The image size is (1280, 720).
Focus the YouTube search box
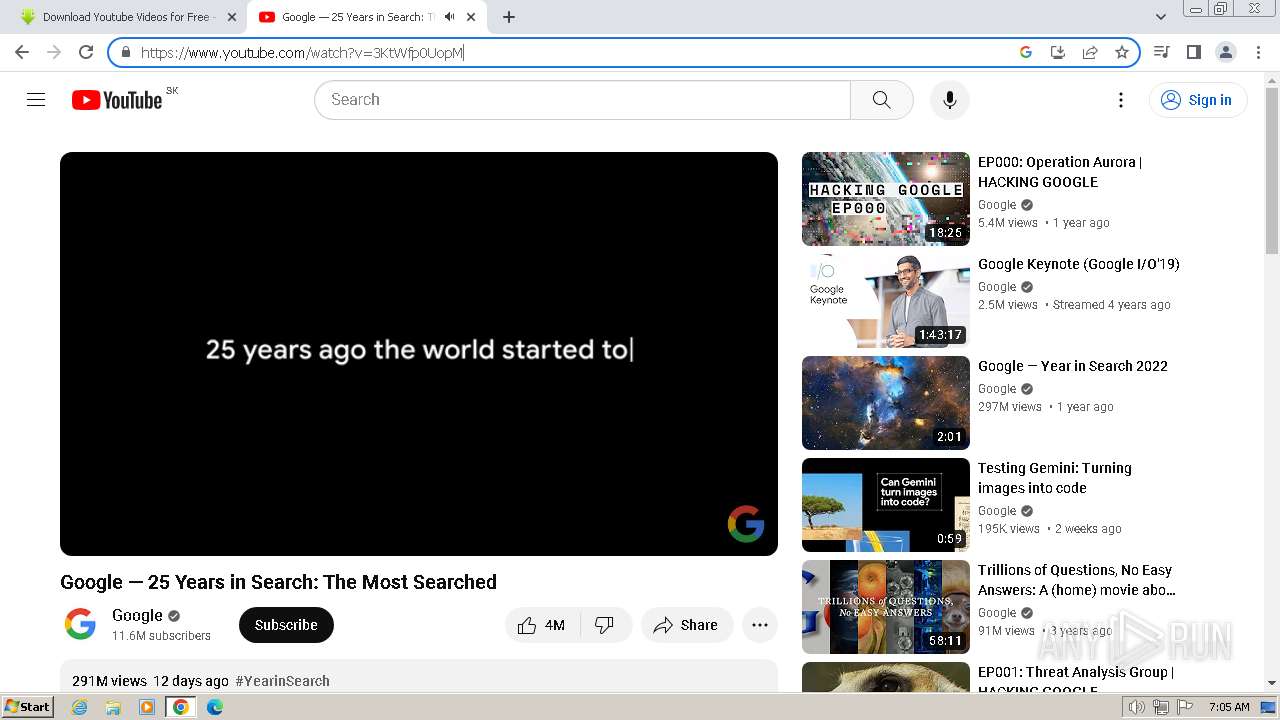[583, 100]
